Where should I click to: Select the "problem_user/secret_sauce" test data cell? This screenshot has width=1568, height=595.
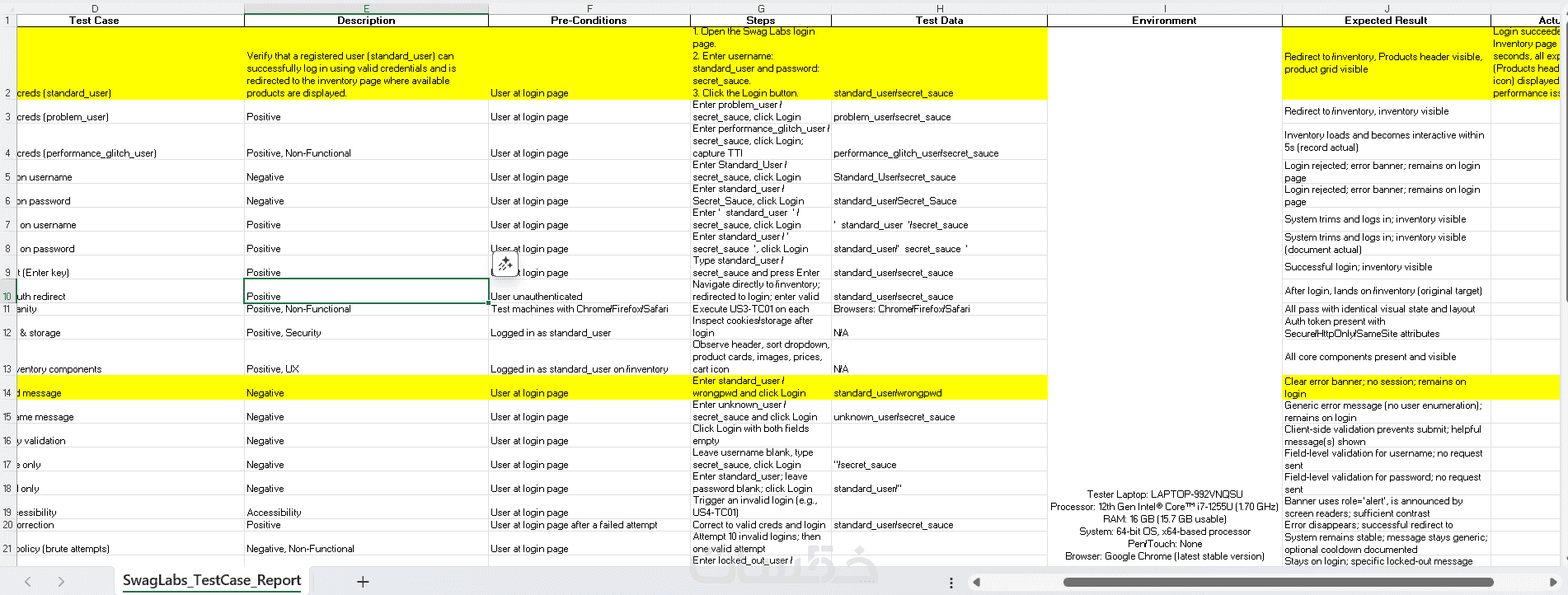[x=940, y=112]
